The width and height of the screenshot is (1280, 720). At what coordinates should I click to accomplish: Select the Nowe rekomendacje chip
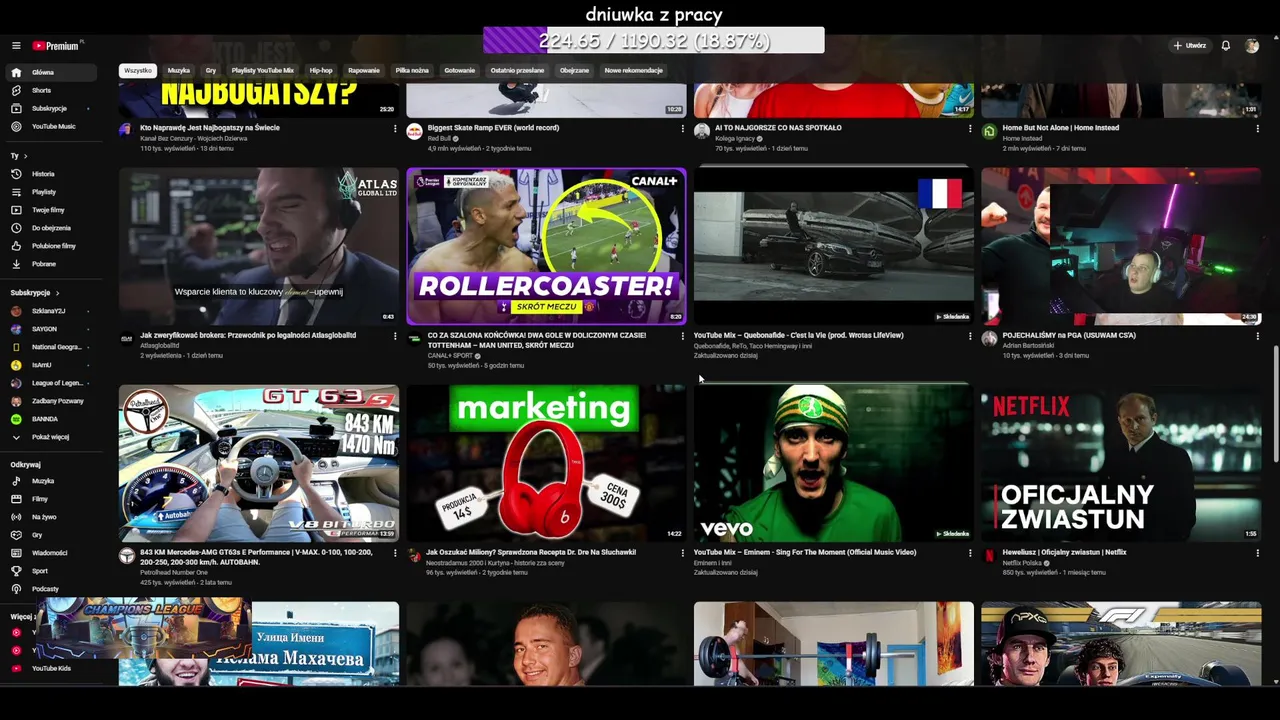tap(634, 71)
